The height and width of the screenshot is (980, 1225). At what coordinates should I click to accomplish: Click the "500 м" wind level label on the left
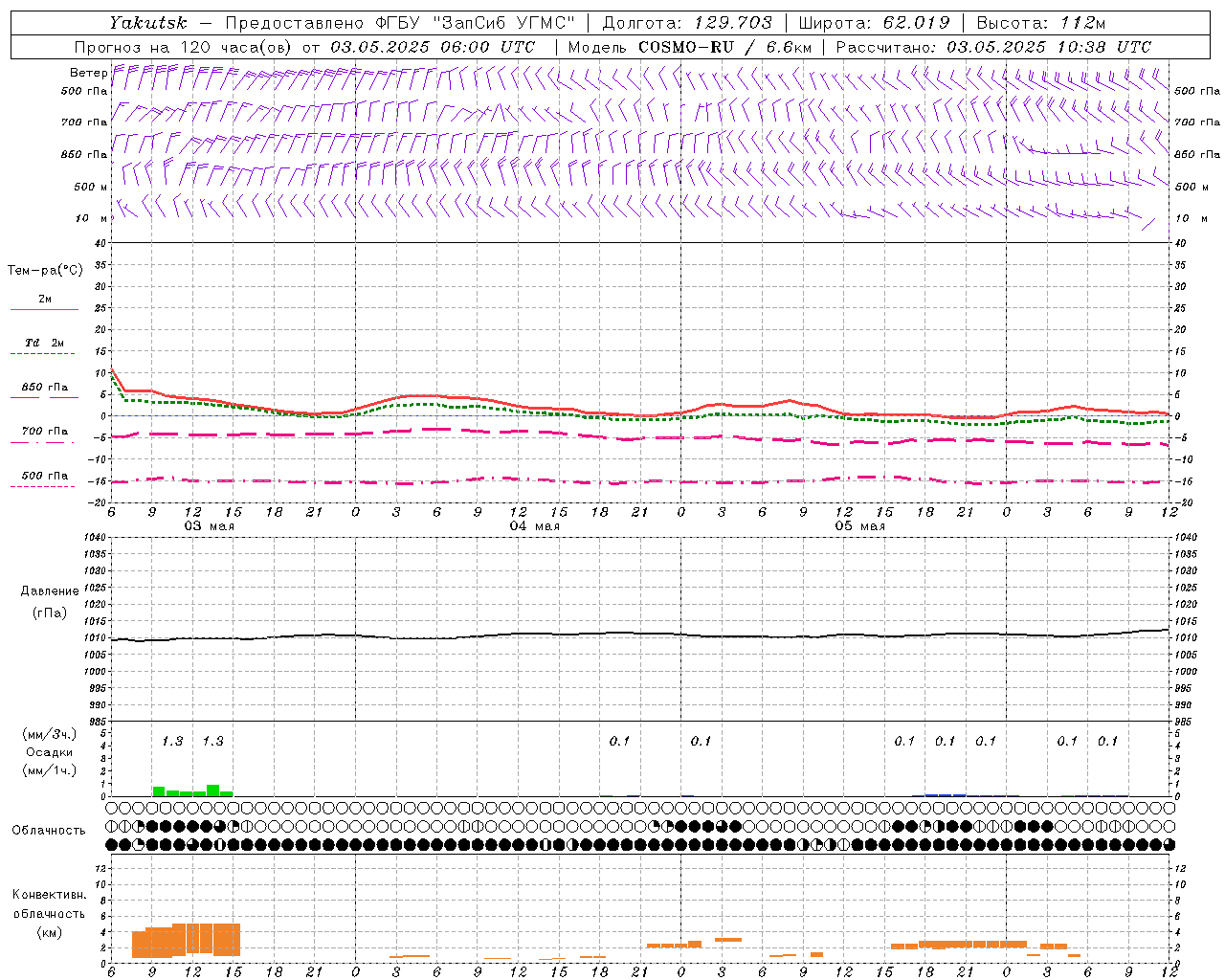91,187
